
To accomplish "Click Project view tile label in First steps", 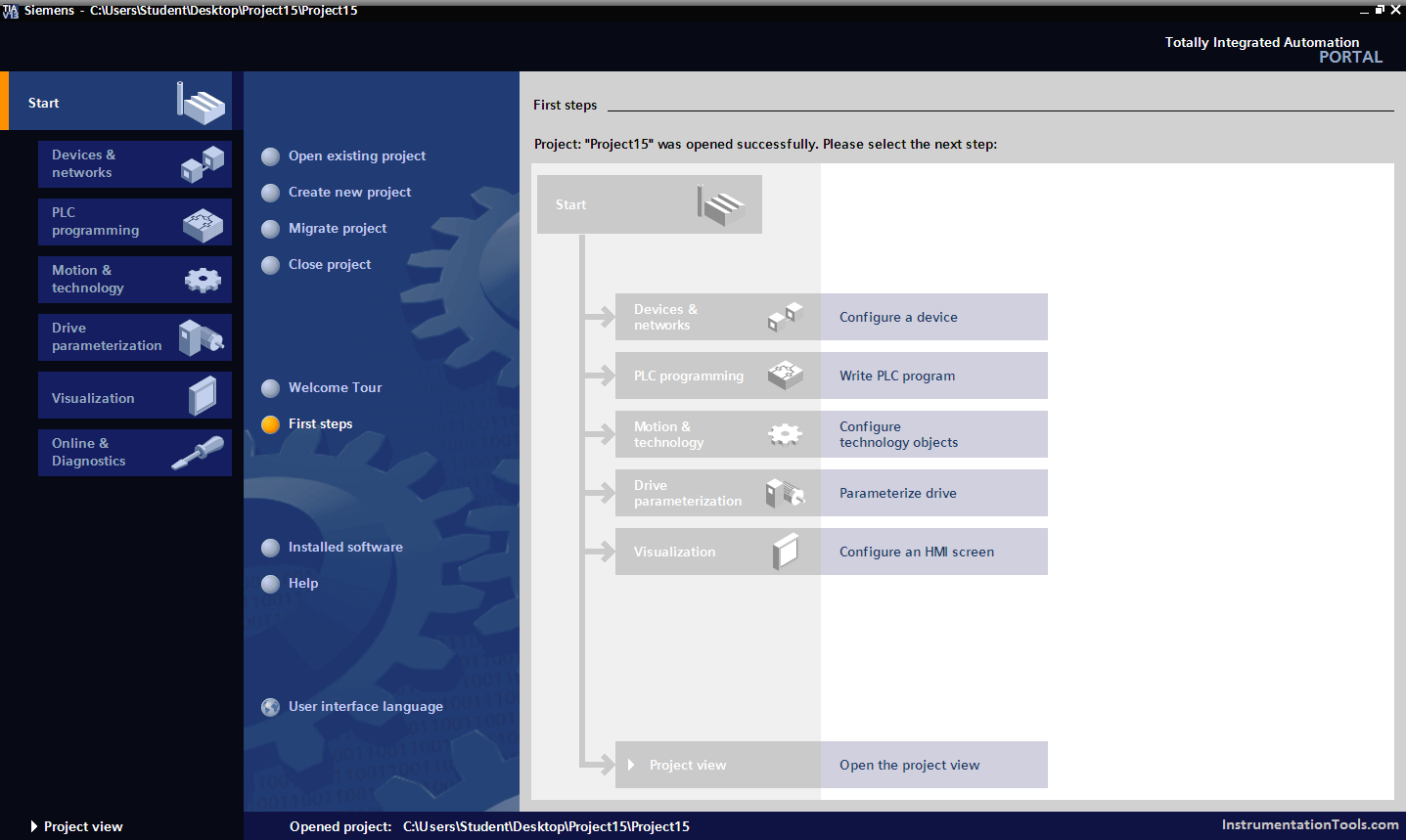I will pos(688,765).
